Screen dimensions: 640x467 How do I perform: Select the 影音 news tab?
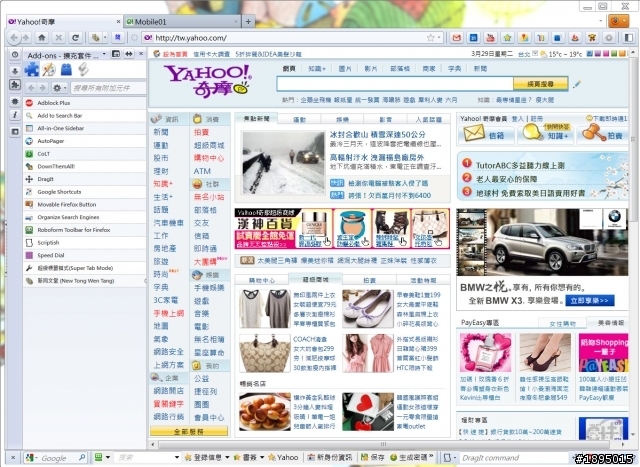(385, 119)
